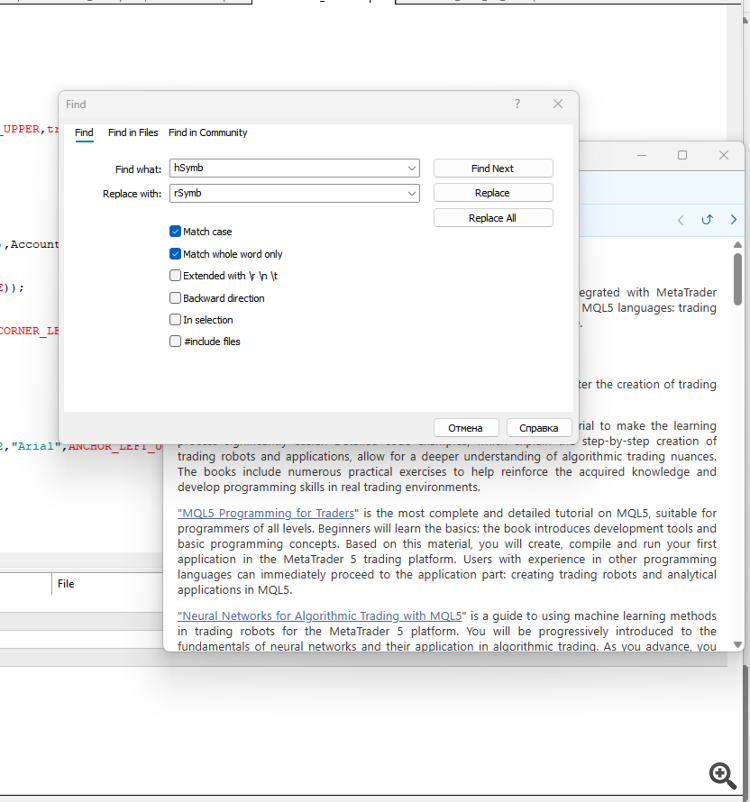Click the Replace All button
This screenshot has width=750, height=802.
coord(493,218)
